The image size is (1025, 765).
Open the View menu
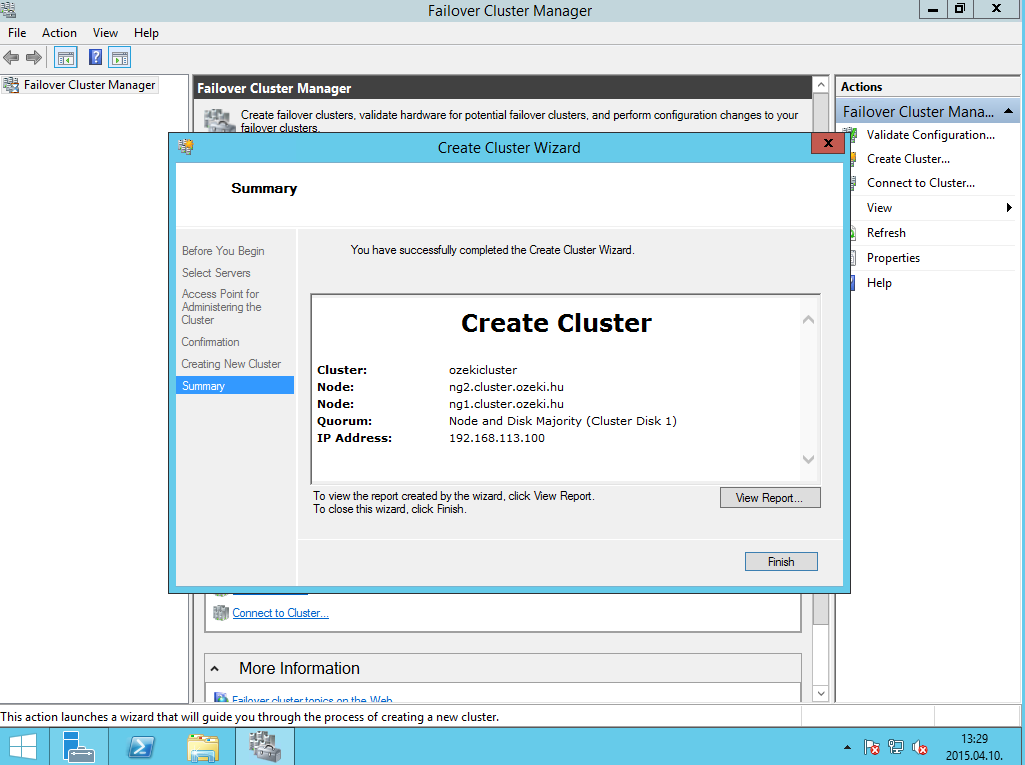(x=104, y=32)
